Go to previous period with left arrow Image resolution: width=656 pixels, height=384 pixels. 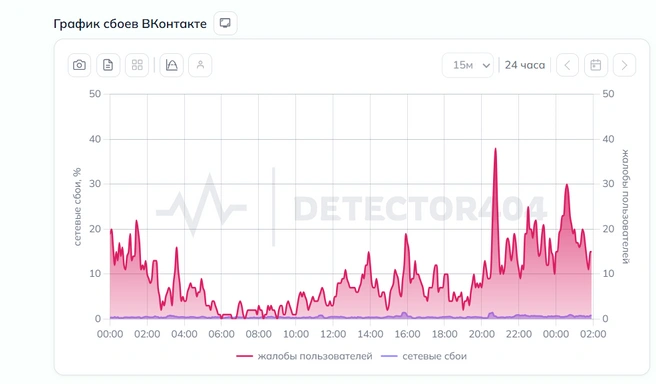[x=567, y=65]
